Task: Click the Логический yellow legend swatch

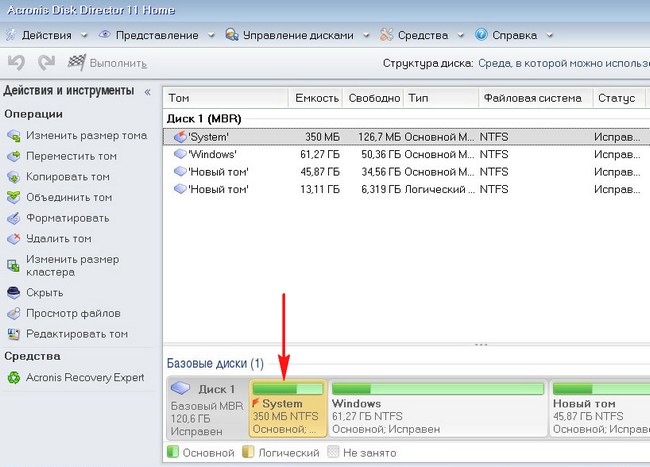Action: [x=248, y=452]
